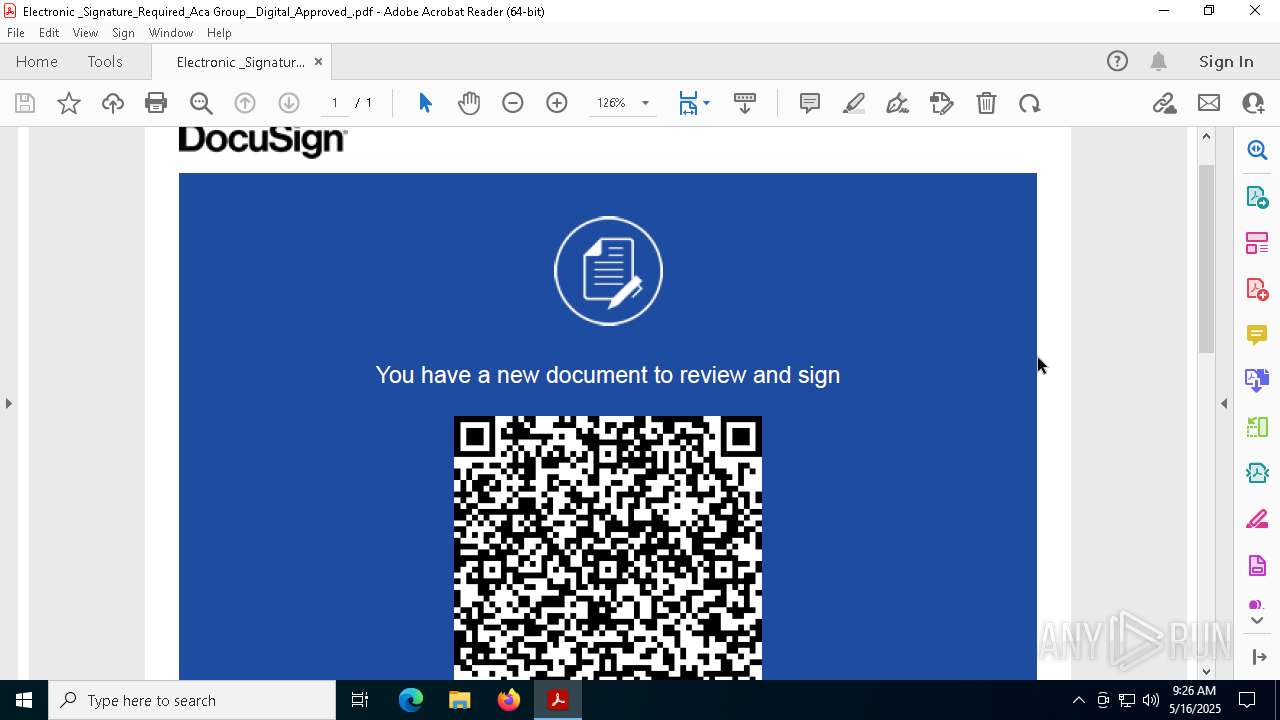
Task: Open the Organize Pages tool in the right pane
Action: [1257, 243]
